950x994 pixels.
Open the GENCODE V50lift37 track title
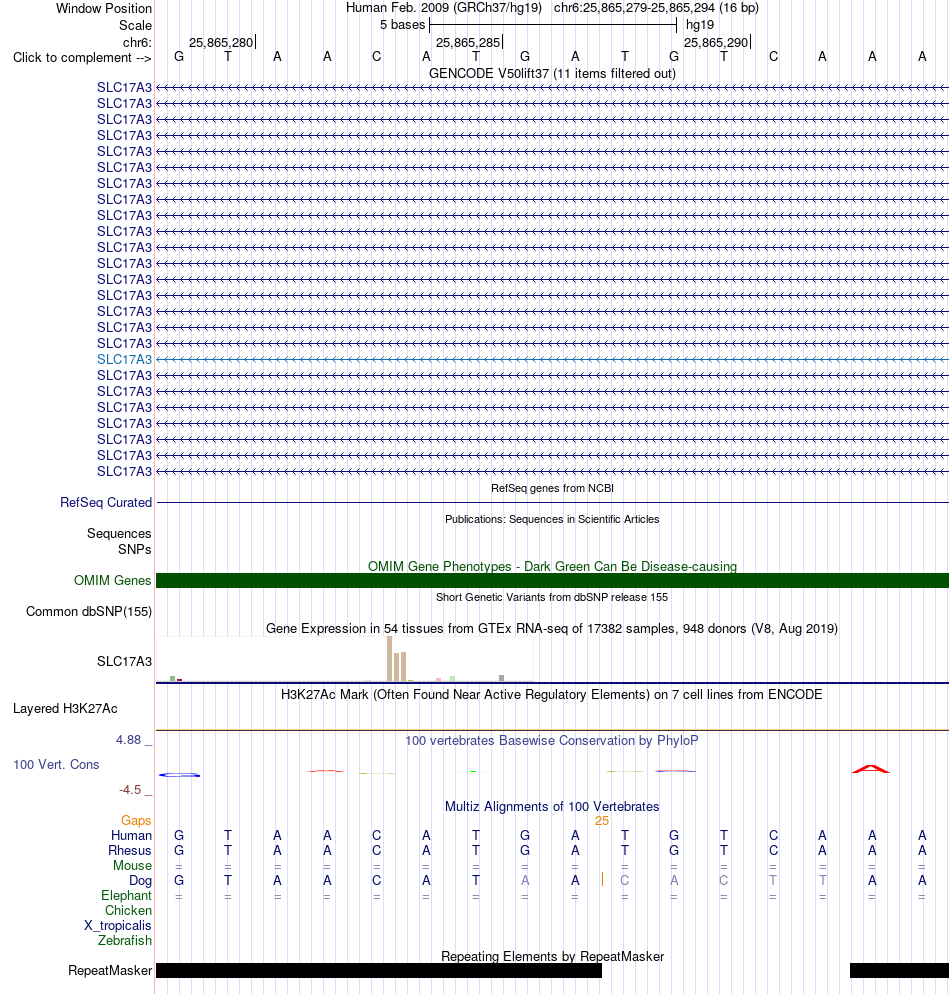pos(552,74)
